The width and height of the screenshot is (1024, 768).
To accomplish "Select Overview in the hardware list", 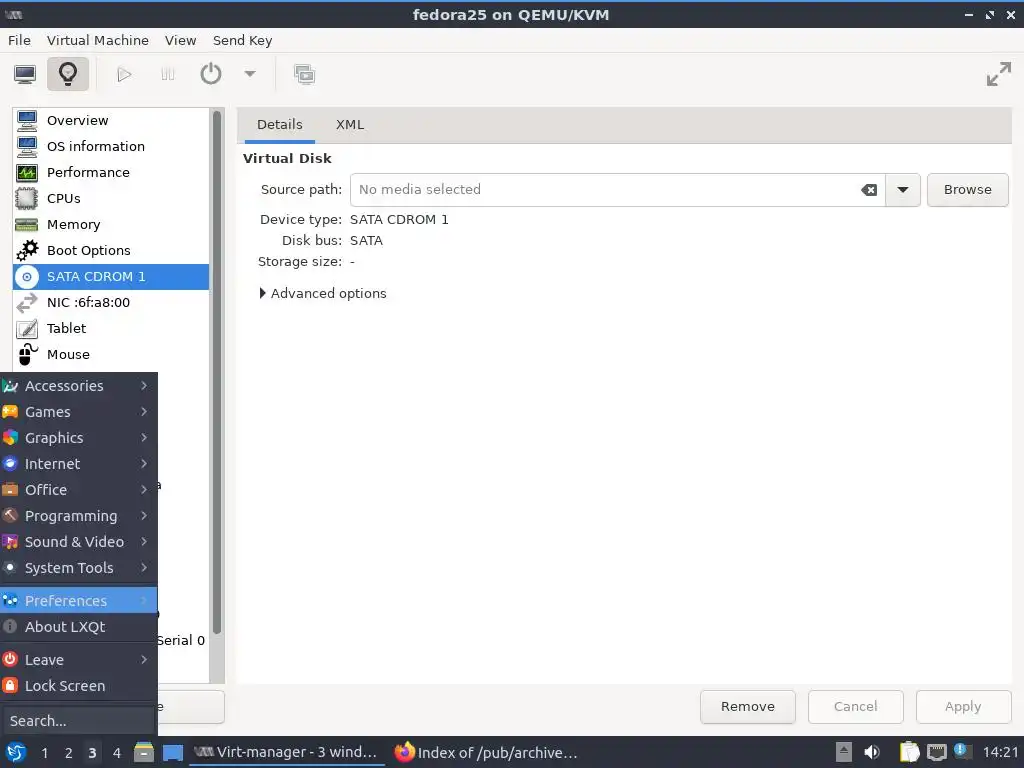I will pyautogui.click(x=111, y=120).
